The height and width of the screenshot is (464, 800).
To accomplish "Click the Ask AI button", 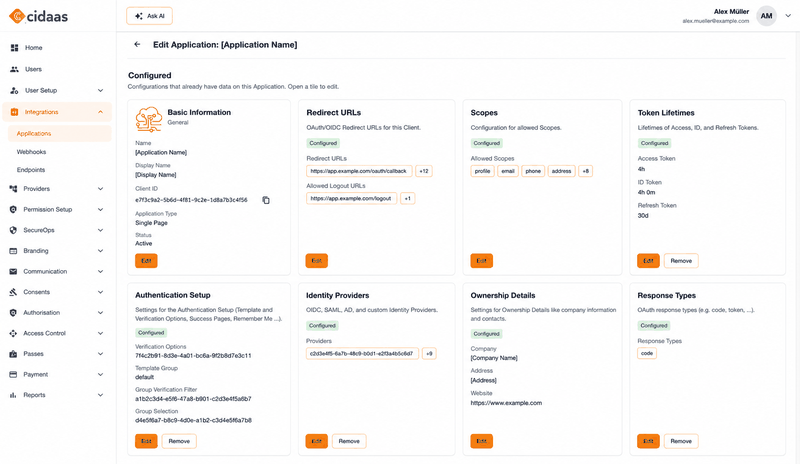I will 149,16.
